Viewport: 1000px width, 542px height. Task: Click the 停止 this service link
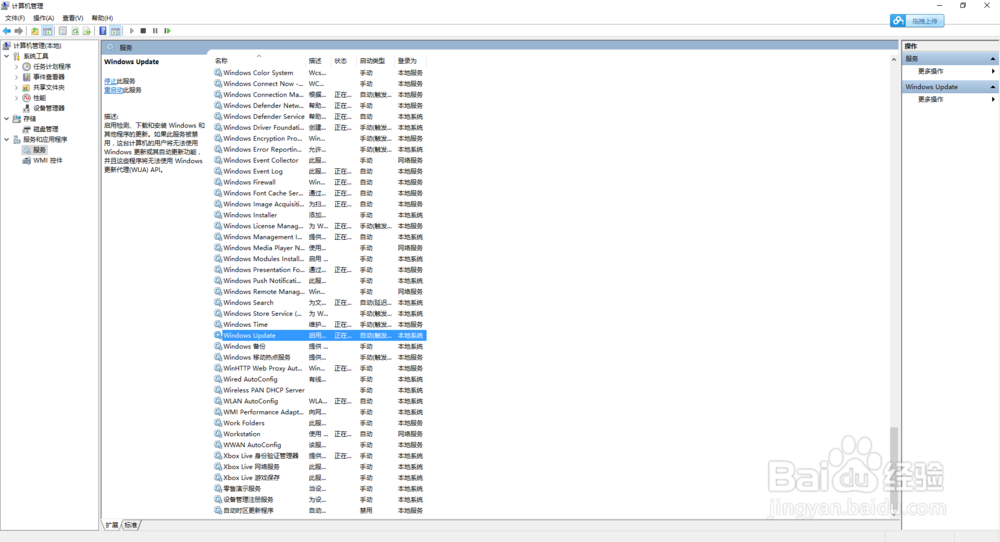[x=110, y=81]
